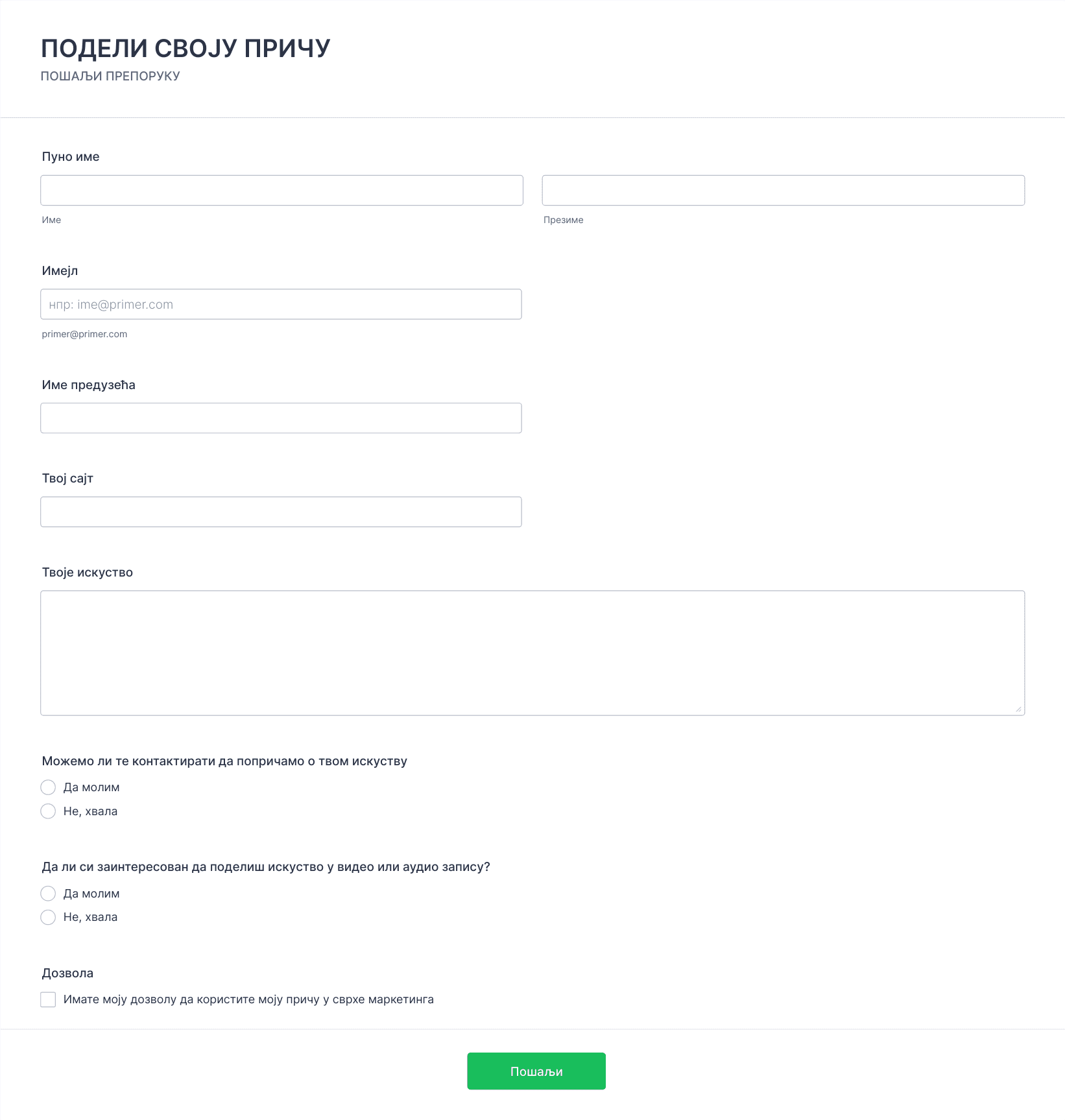Choose Да молим for video recording question
Image resolution: width=1065 pixels, height=1120 pixels.
point(48,894)
